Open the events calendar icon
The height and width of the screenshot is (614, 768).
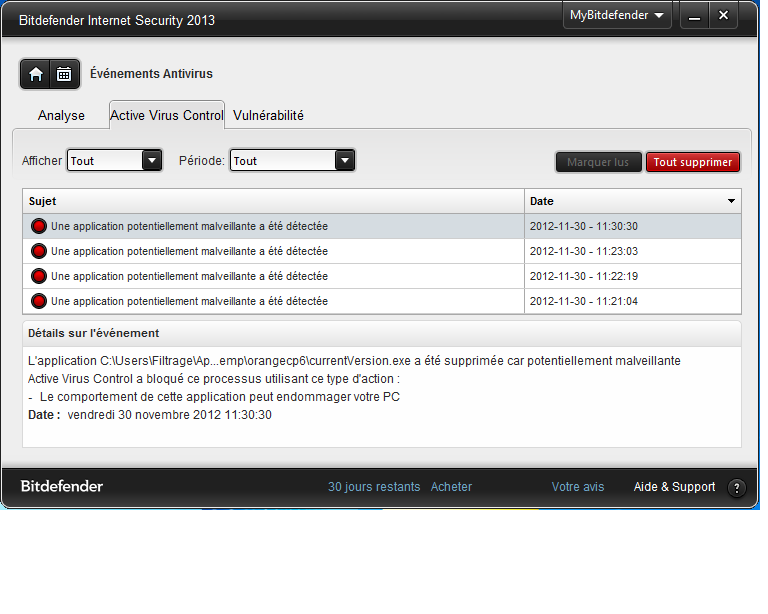(64, 74)
